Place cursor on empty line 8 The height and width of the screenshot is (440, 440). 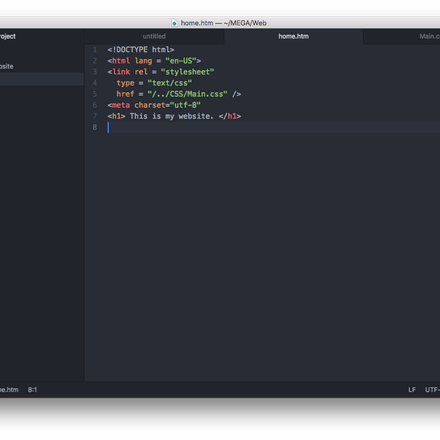tap(273, 127)
